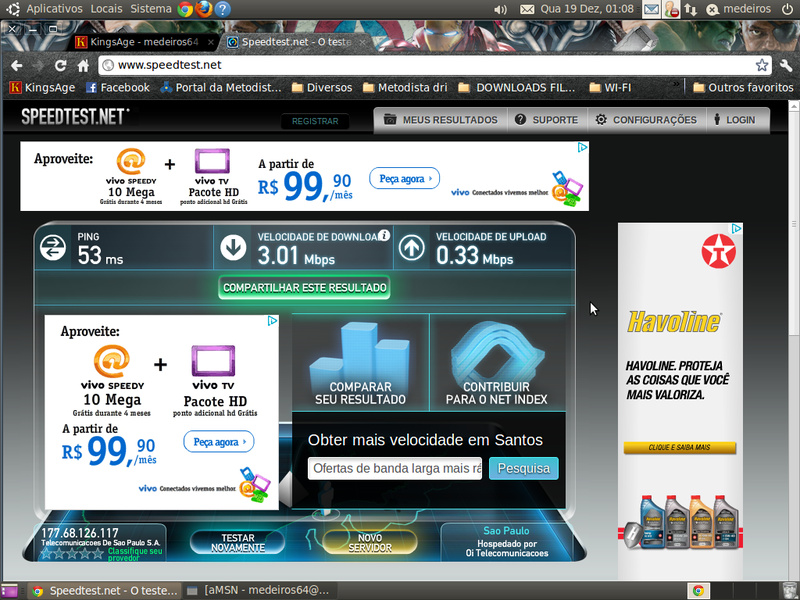Click the Chrome icon in bottom tray
The image size is (800, 600).
(x=698, y=591)
